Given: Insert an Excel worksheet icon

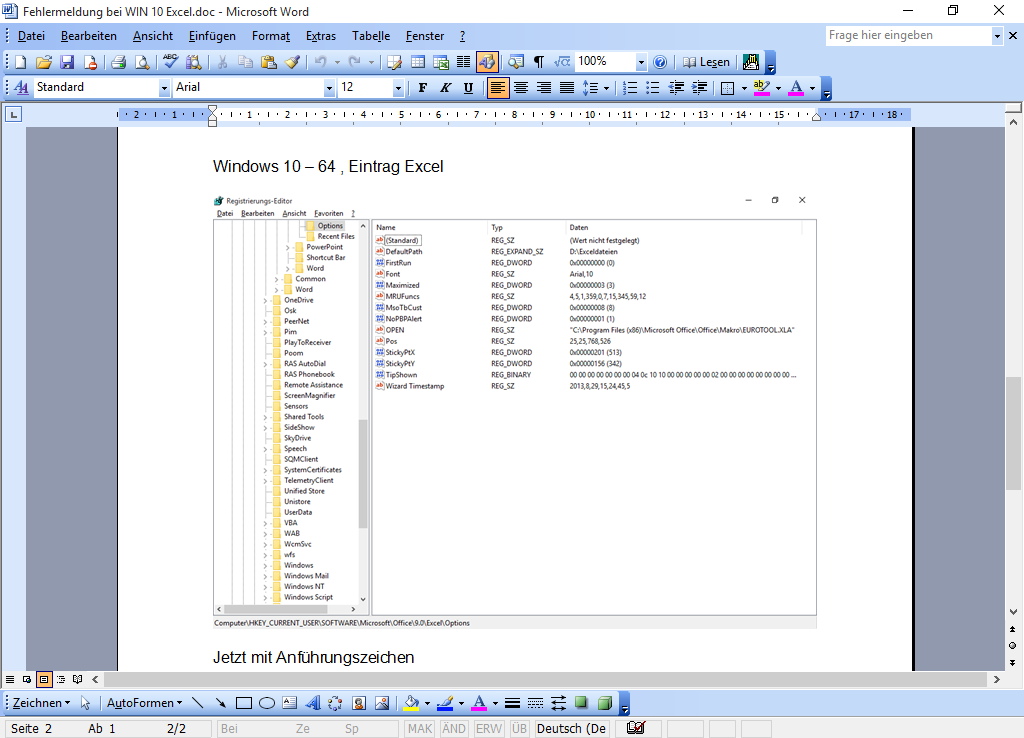Looking at the screenshot, I should (441, 62).
